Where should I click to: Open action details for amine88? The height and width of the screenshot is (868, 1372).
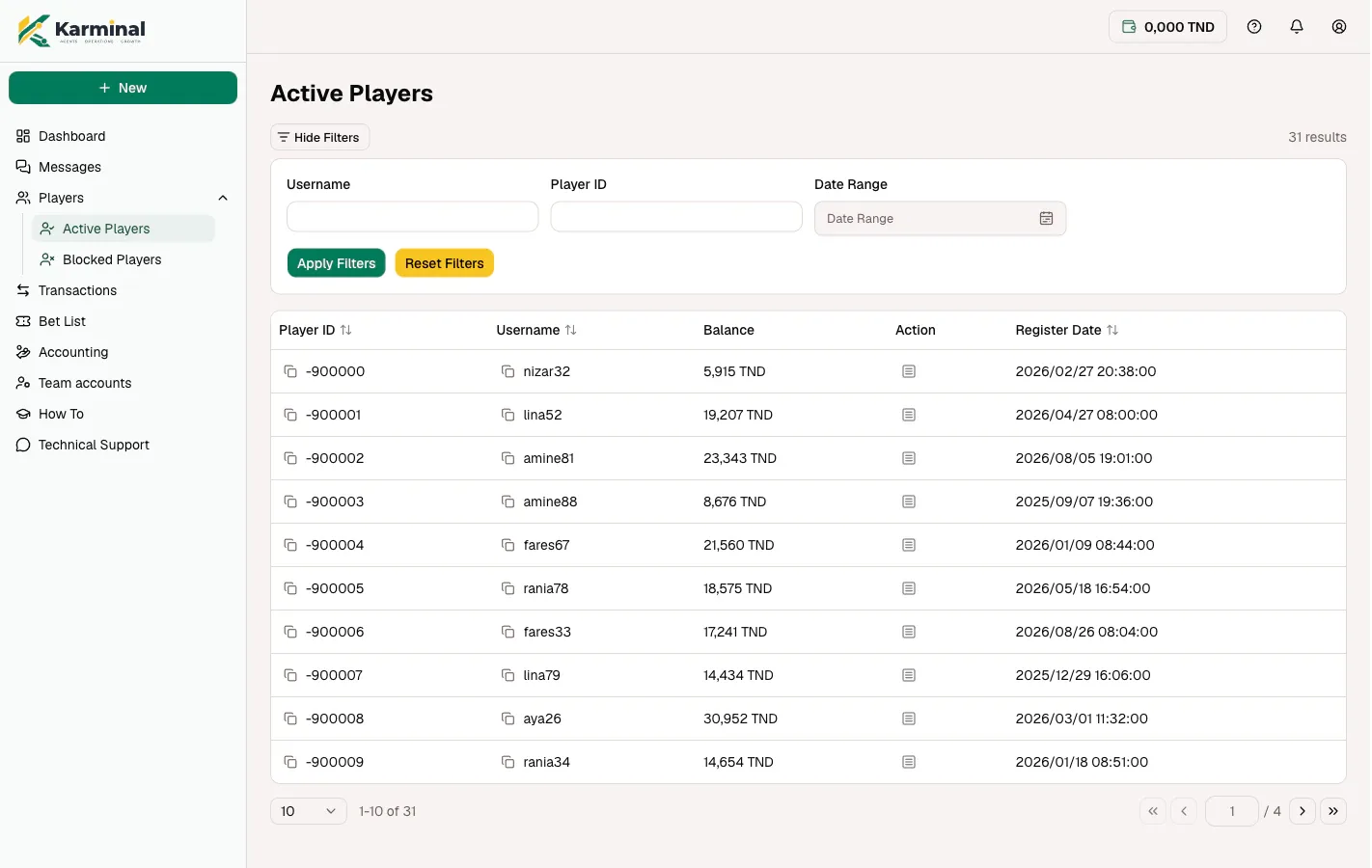tap(909, 502)
